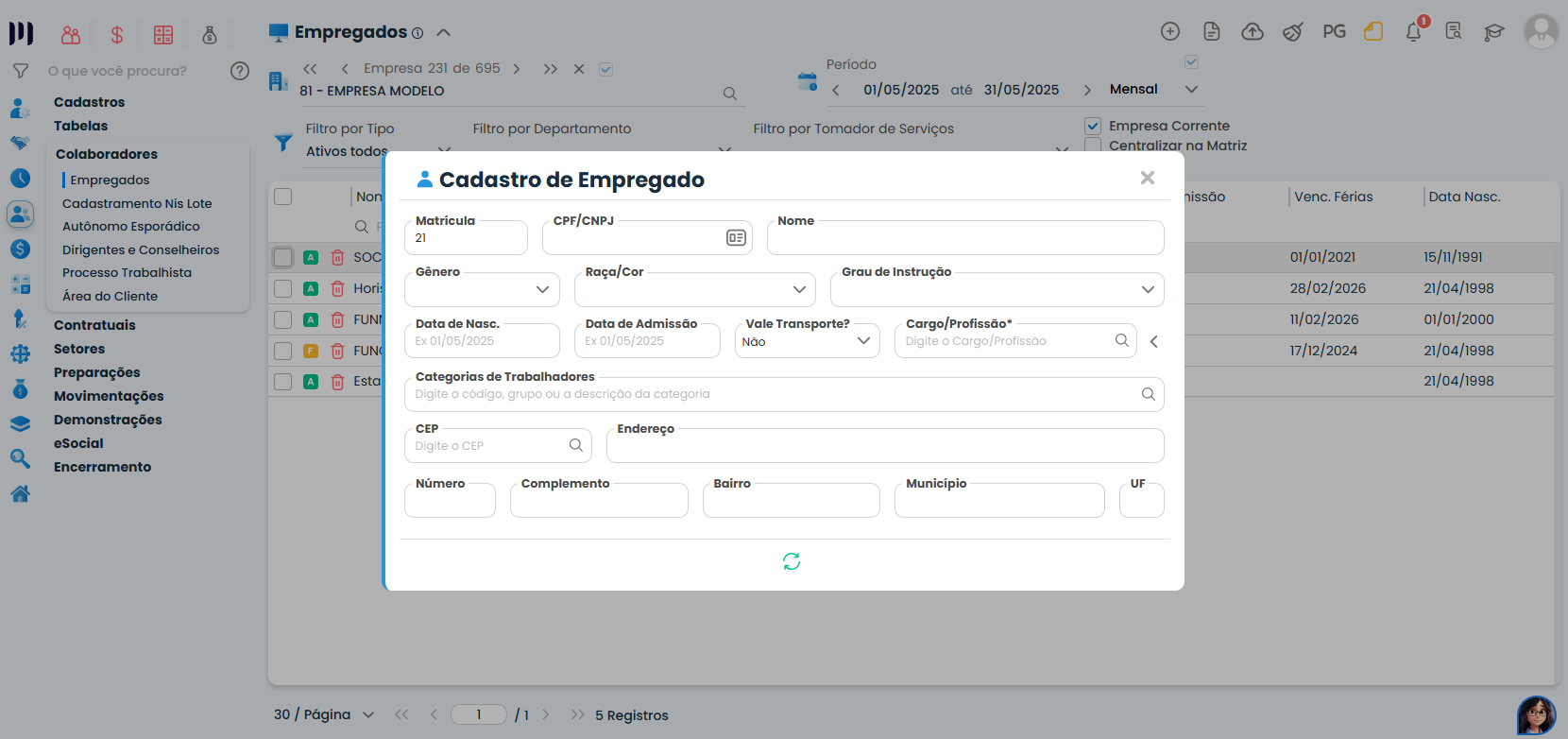
Task: Click the CEP search magnifier icon
Action: [x=576, y=445]
